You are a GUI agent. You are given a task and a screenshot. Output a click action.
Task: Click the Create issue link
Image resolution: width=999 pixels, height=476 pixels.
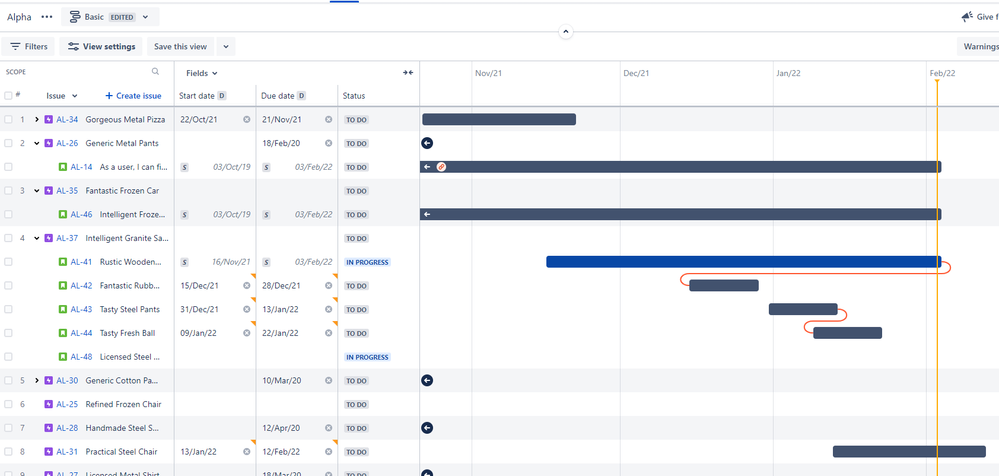click(133, 96)
